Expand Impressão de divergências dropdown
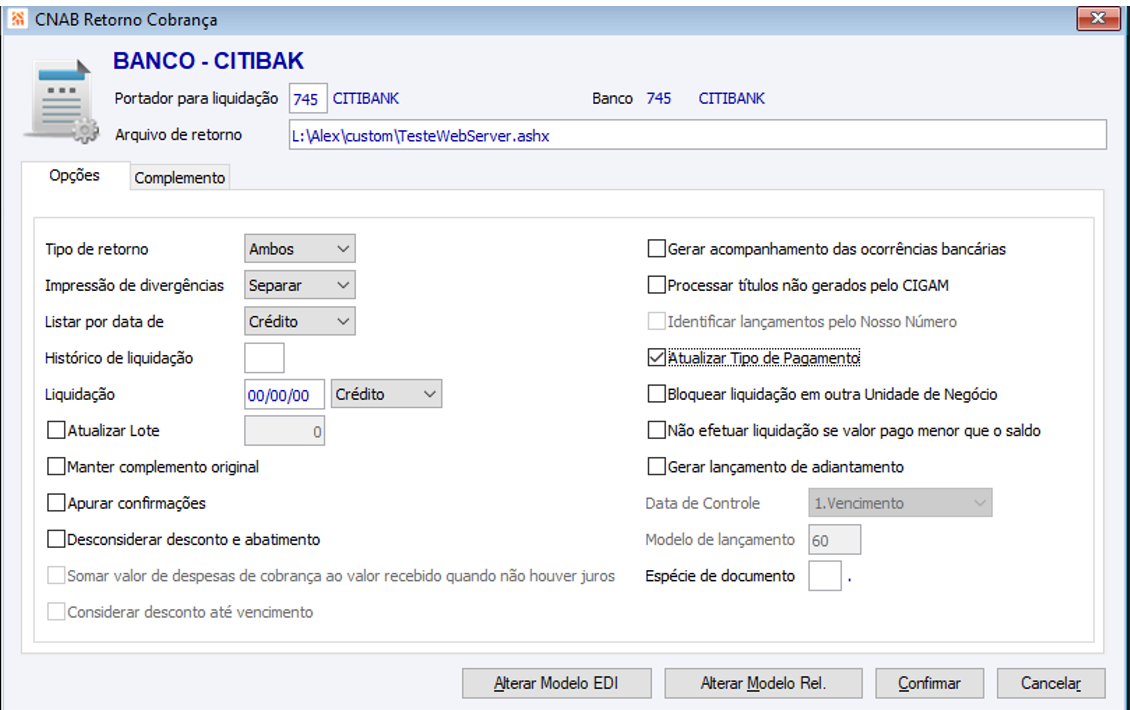The height and width of the screenshot is (710, 1130). 300,285
